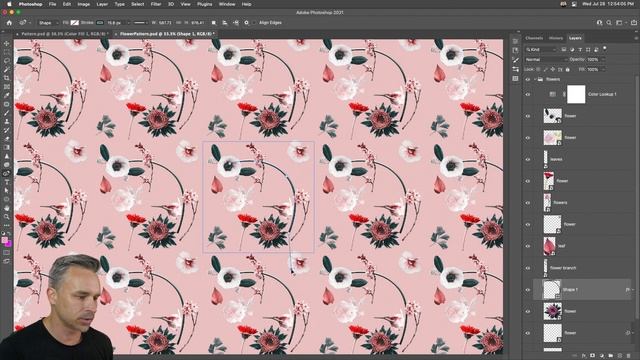Create new adjustment layer icon
The width and height of the screenshot is (640, 360).
pos(602,356)
